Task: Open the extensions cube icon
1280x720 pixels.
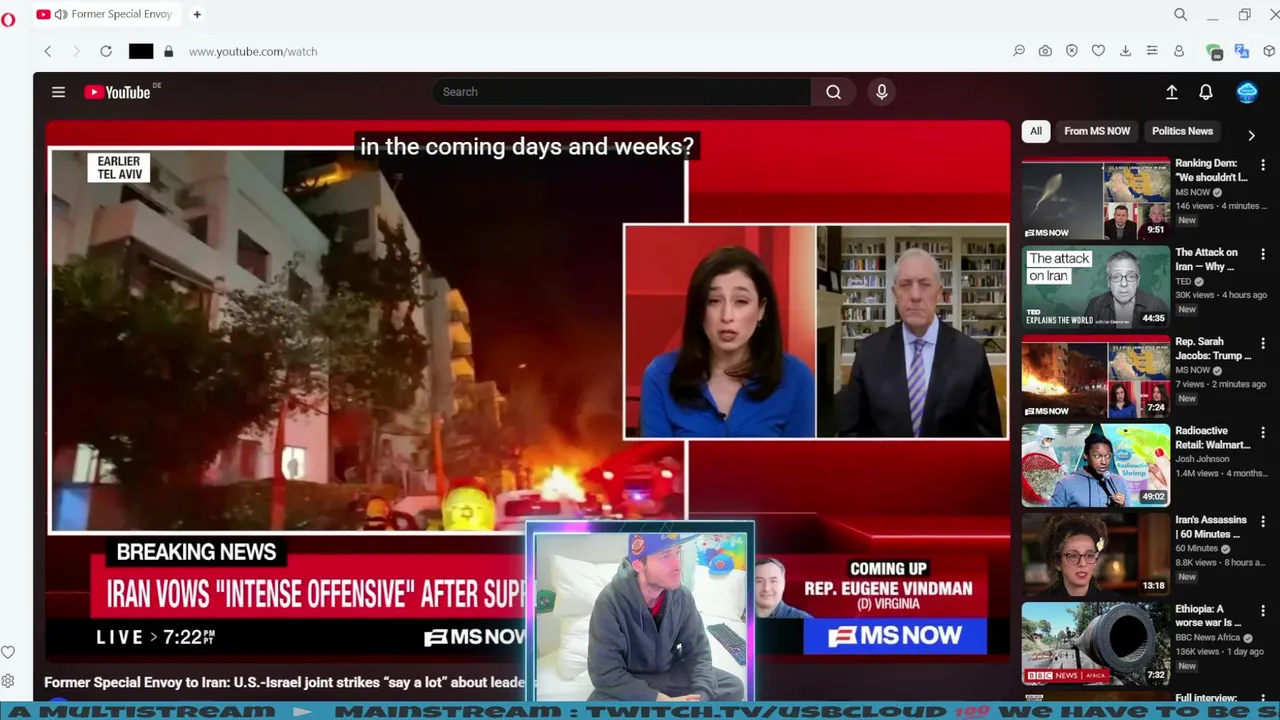Action: pyautogui.click(x=1270, y=51)
